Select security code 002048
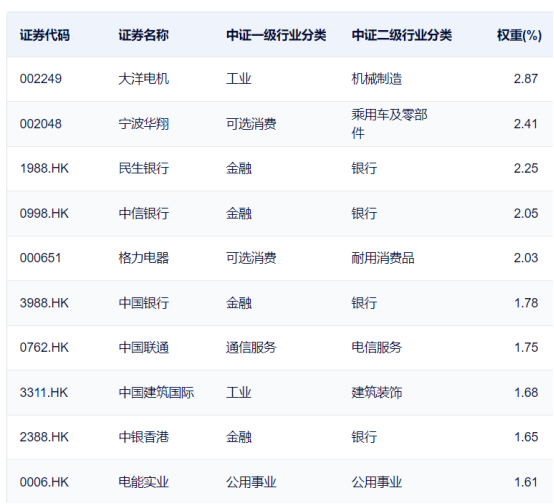The image size is (554, 504). pyautogui.click(x=41, y=124)
